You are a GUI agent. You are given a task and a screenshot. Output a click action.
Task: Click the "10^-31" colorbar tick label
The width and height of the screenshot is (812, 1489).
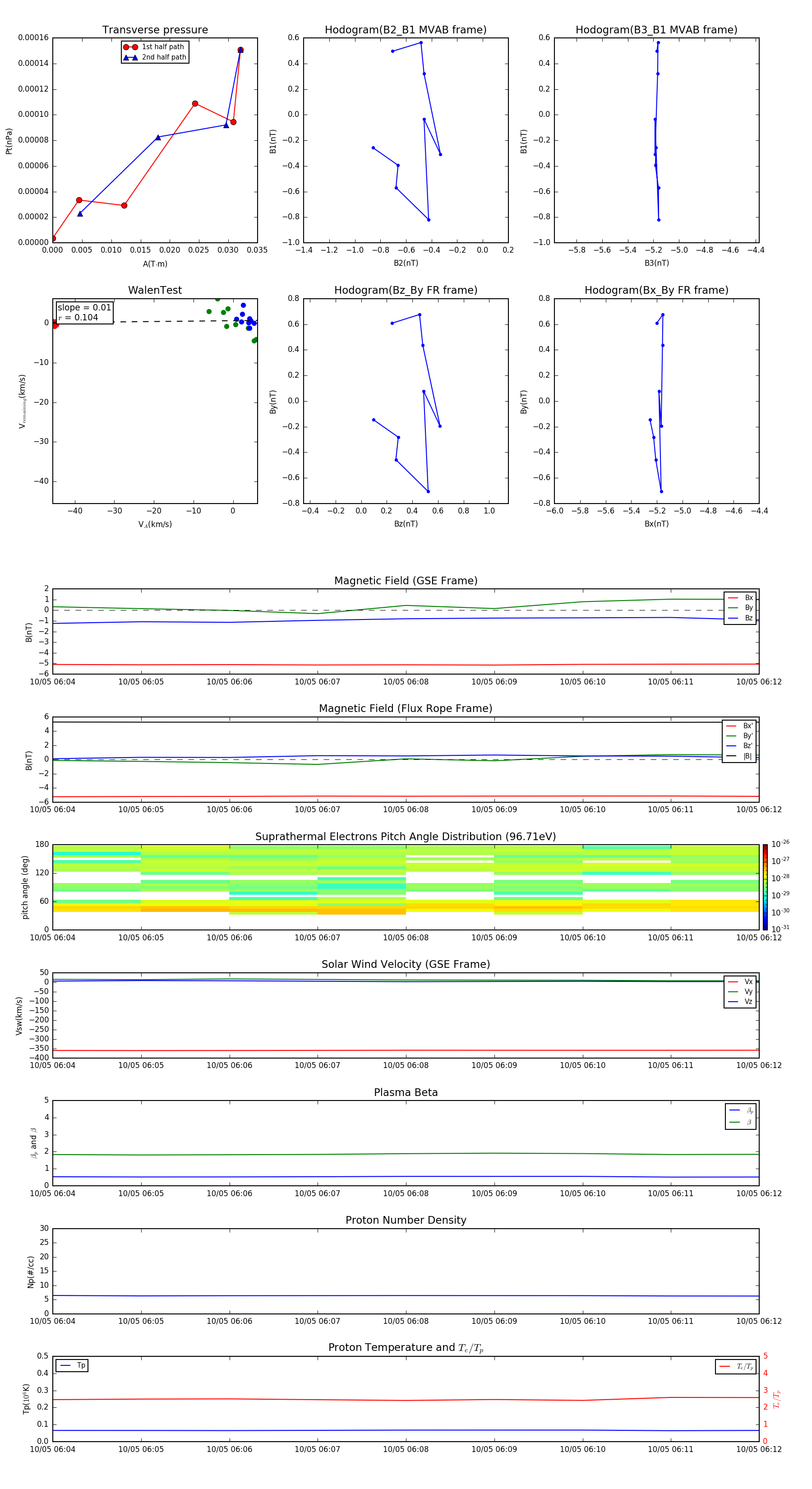pyautogui.click(x=781, y=929)
